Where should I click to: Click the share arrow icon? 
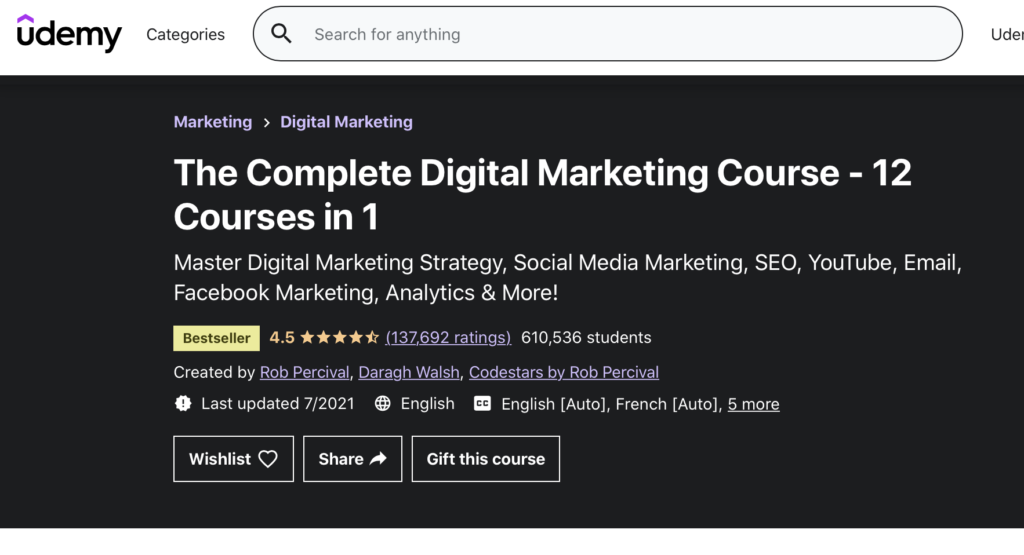coord(378,459)
